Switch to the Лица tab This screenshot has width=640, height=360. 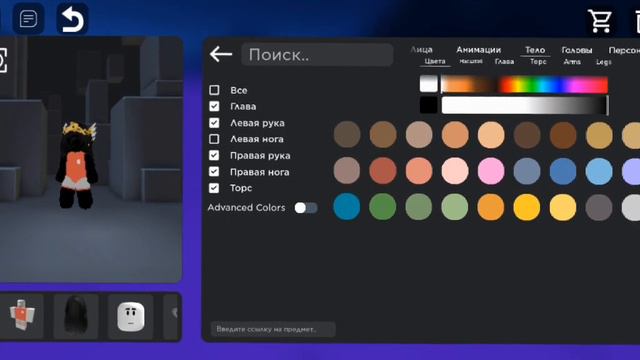pyautogui.click(x=422, y=50)
